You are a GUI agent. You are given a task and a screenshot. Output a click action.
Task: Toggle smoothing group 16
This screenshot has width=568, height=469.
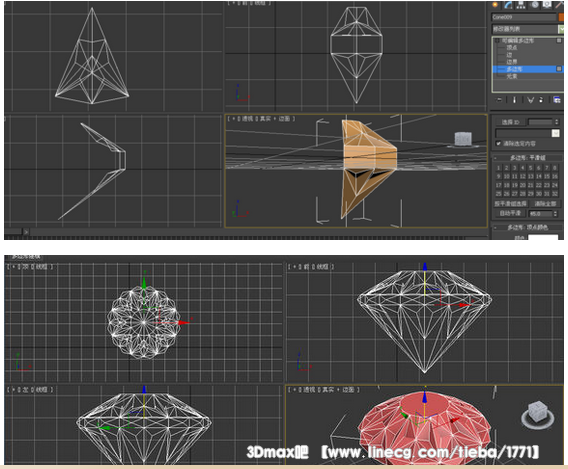click(555, 176)
